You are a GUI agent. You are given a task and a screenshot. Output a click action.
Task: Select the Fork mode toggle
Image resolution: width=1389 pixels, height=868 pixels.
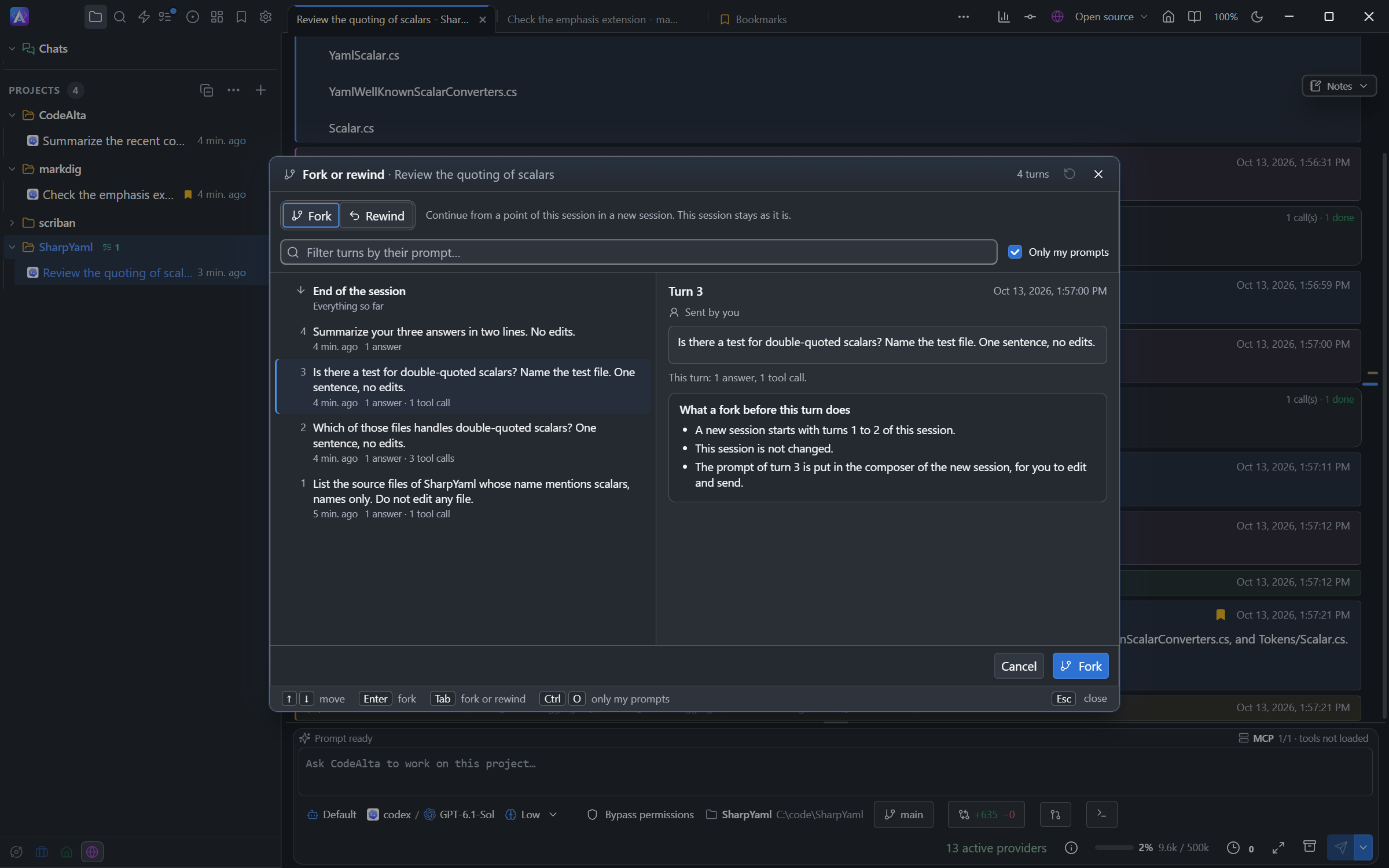[311, 216]
